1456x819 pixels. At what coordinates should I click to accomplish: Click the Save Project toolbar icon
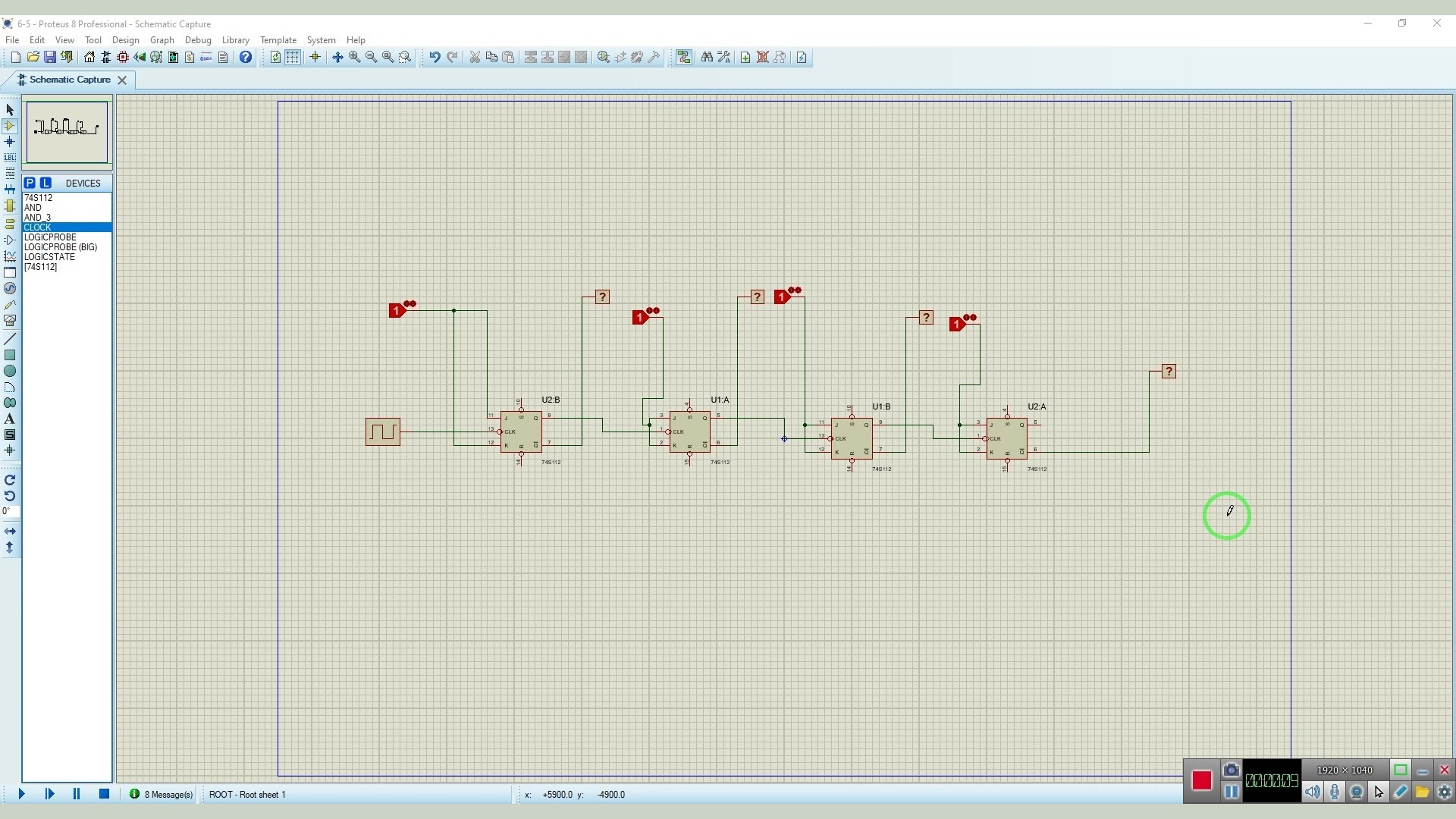(x=50, y=58)
